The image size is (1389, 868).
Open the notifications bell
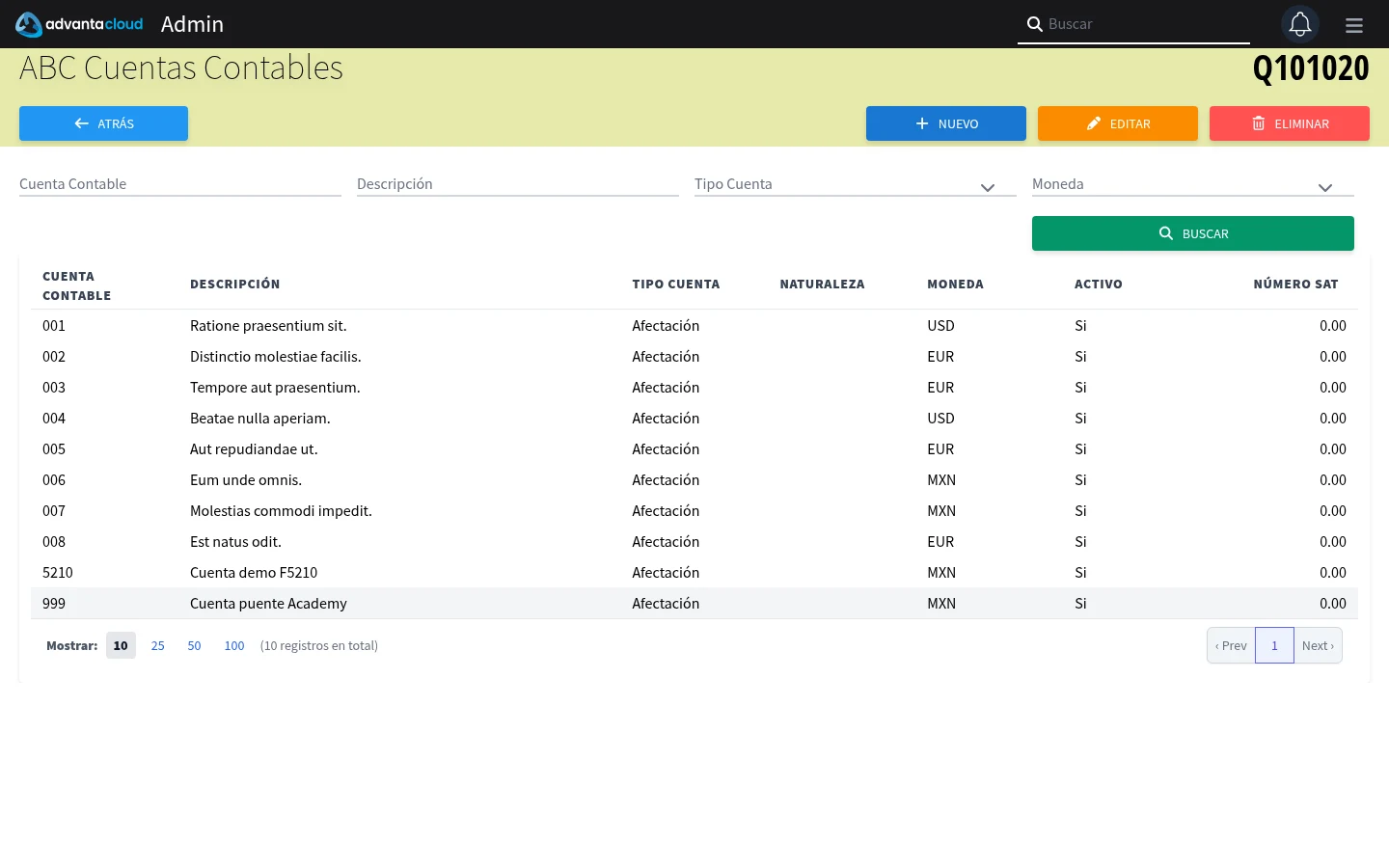click(1300, 24)
